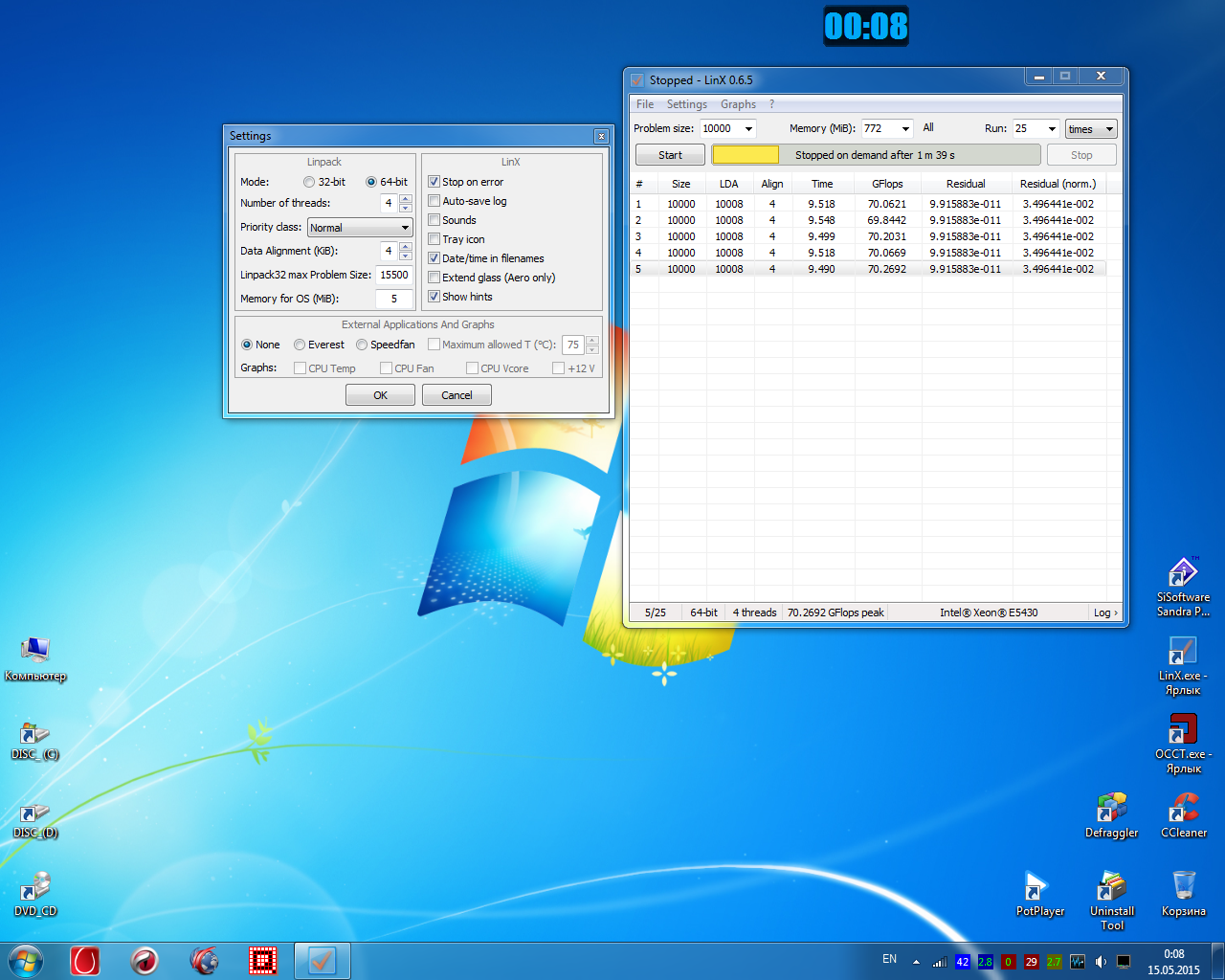Open the Memory (MiB) dropdown

click(905, 128)
